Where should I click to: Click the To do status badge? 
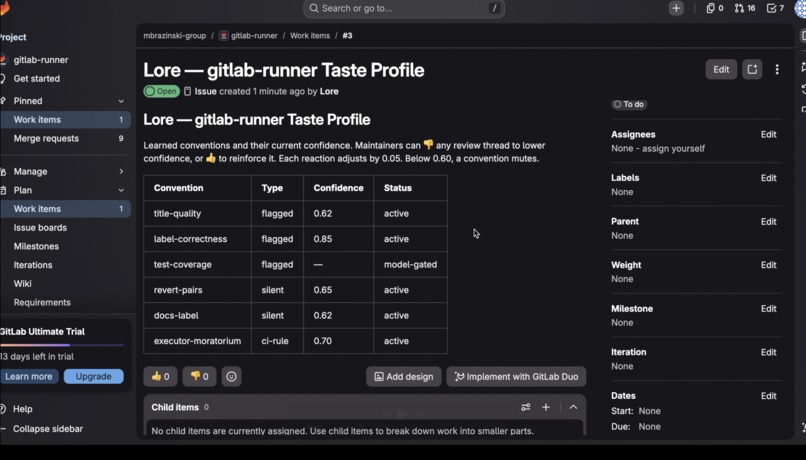pyautogui.click(x=629, y=104)
